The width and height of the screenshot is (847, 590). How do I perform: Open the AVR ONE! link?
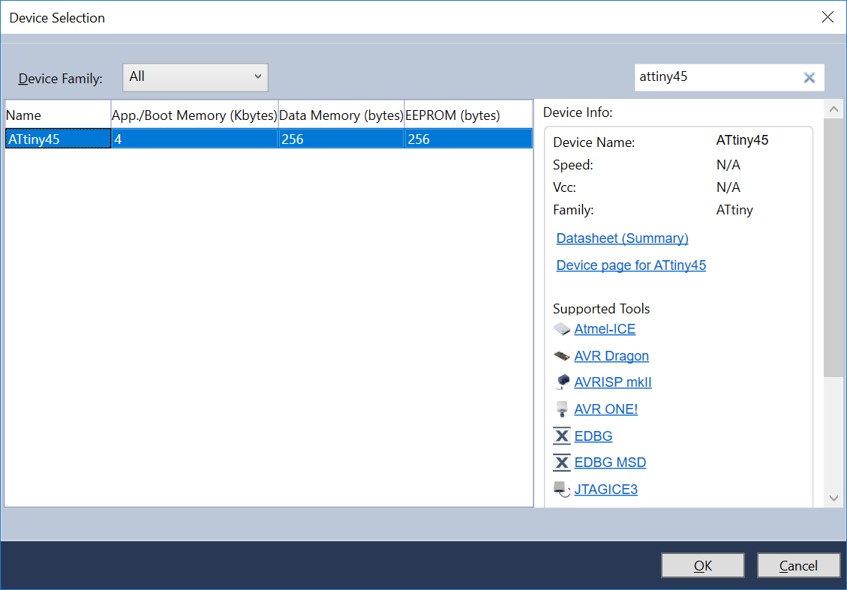(606, 409)
